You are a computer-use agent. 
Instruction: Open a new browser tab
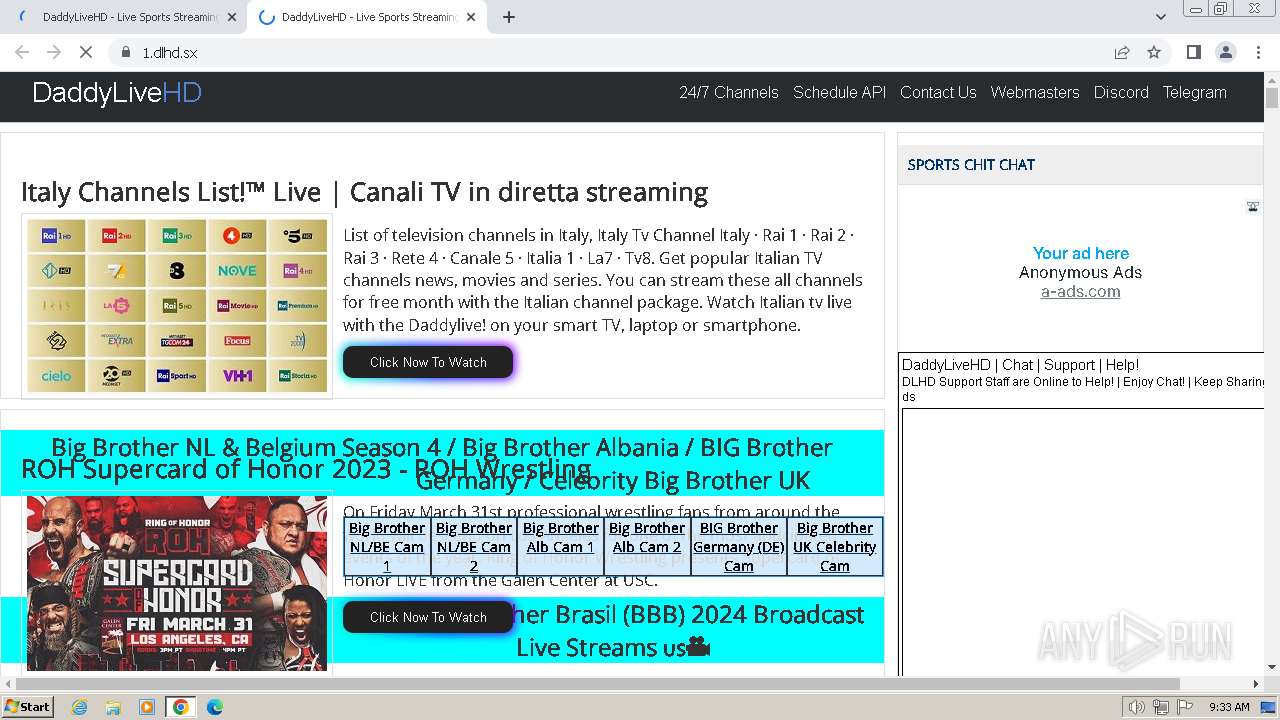coord(509,17)
